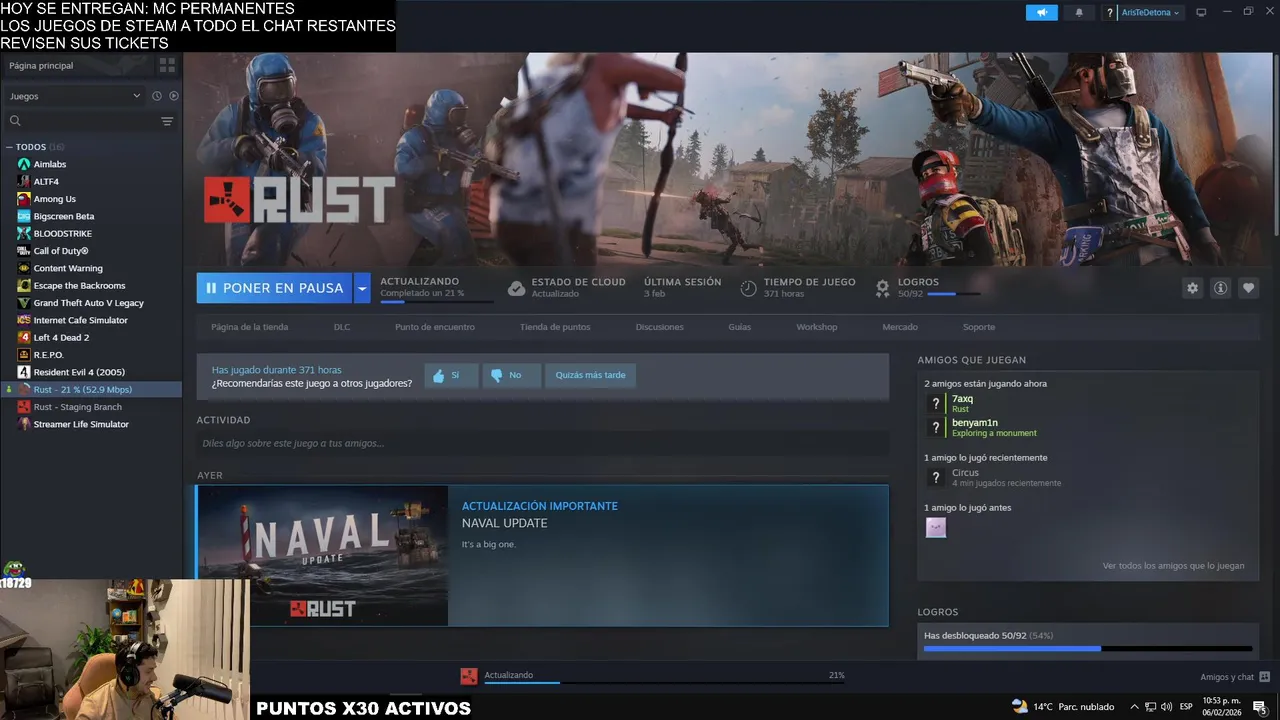This screenshot has width=1280, height=720.
Task: Open the library grid view icon
Action: (167, 65)
